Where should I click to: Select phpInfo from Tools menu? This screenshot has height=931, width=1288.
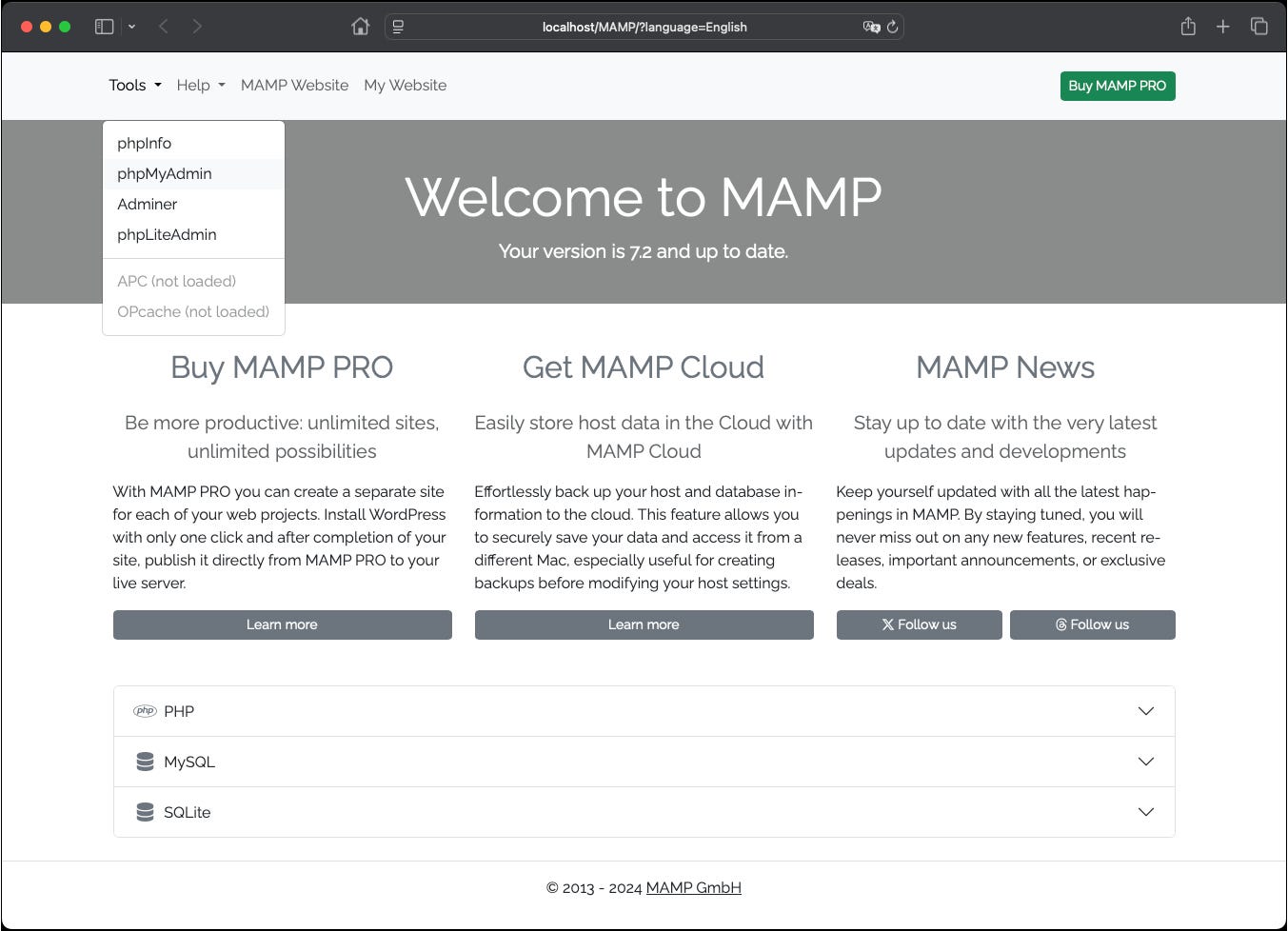pyautogui.click(x=193, y=144)
